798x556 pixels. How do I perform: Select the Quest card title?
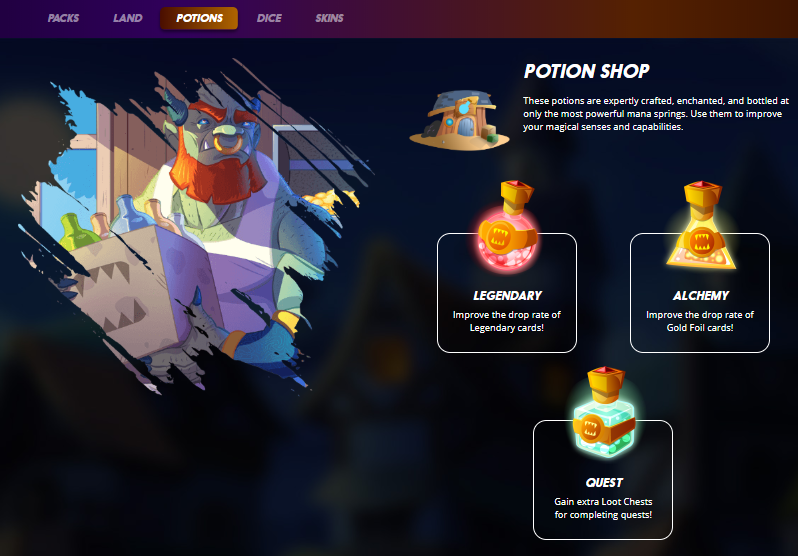click(604, 482)
